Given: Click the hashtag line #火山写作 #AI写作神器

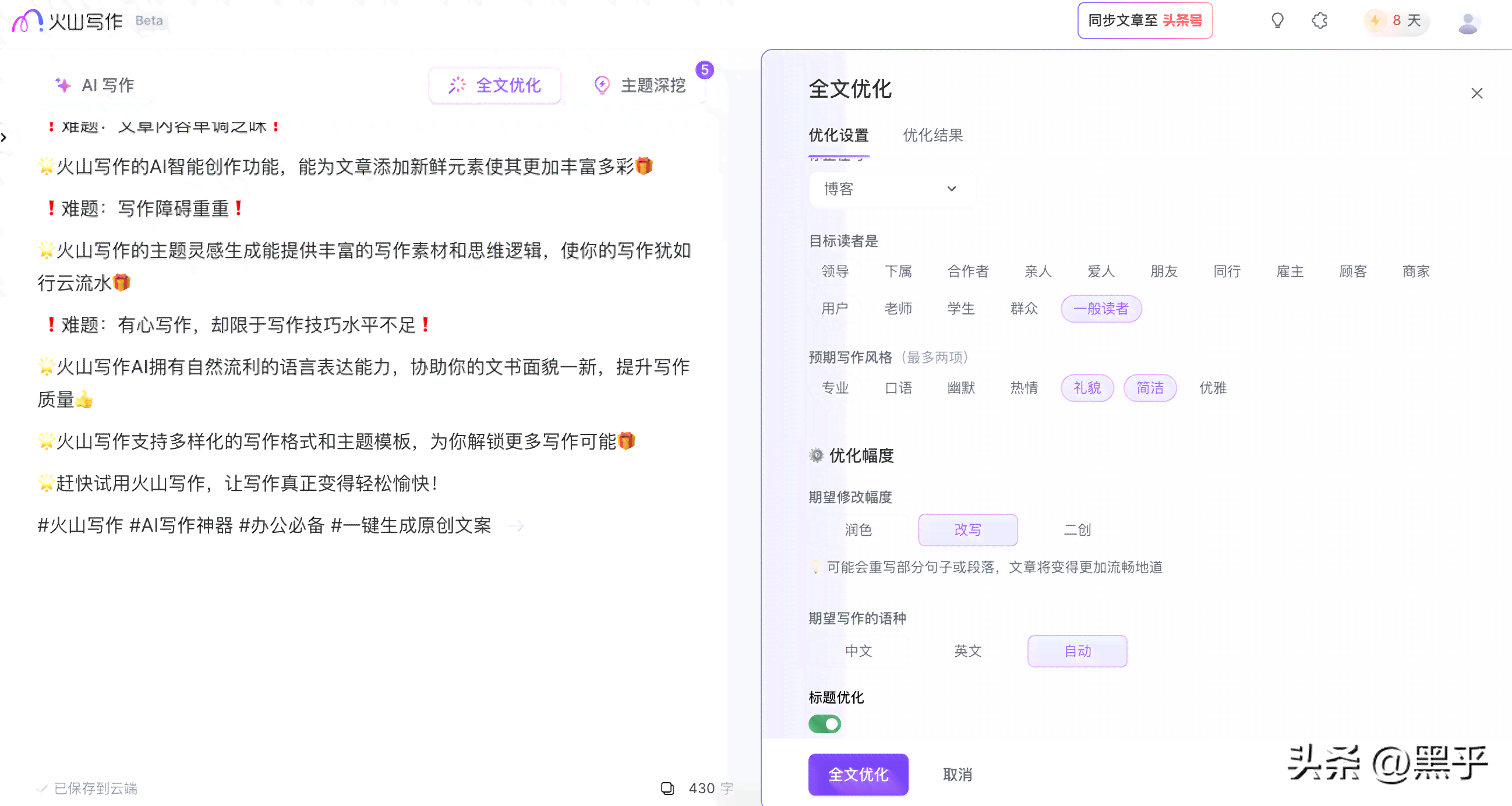Looking at the screenshot, I should point(264,525).
